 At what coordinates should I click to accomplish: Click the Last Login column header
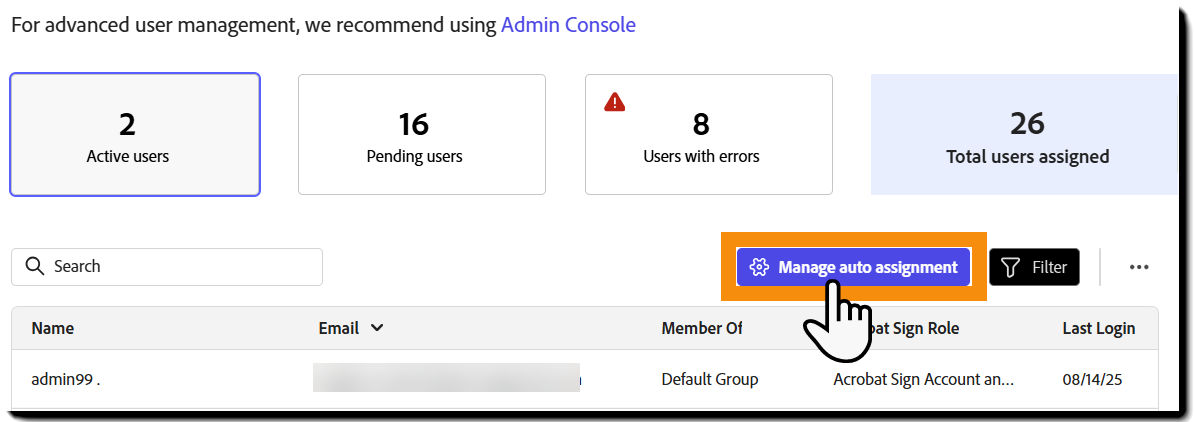click(1098, 328)
